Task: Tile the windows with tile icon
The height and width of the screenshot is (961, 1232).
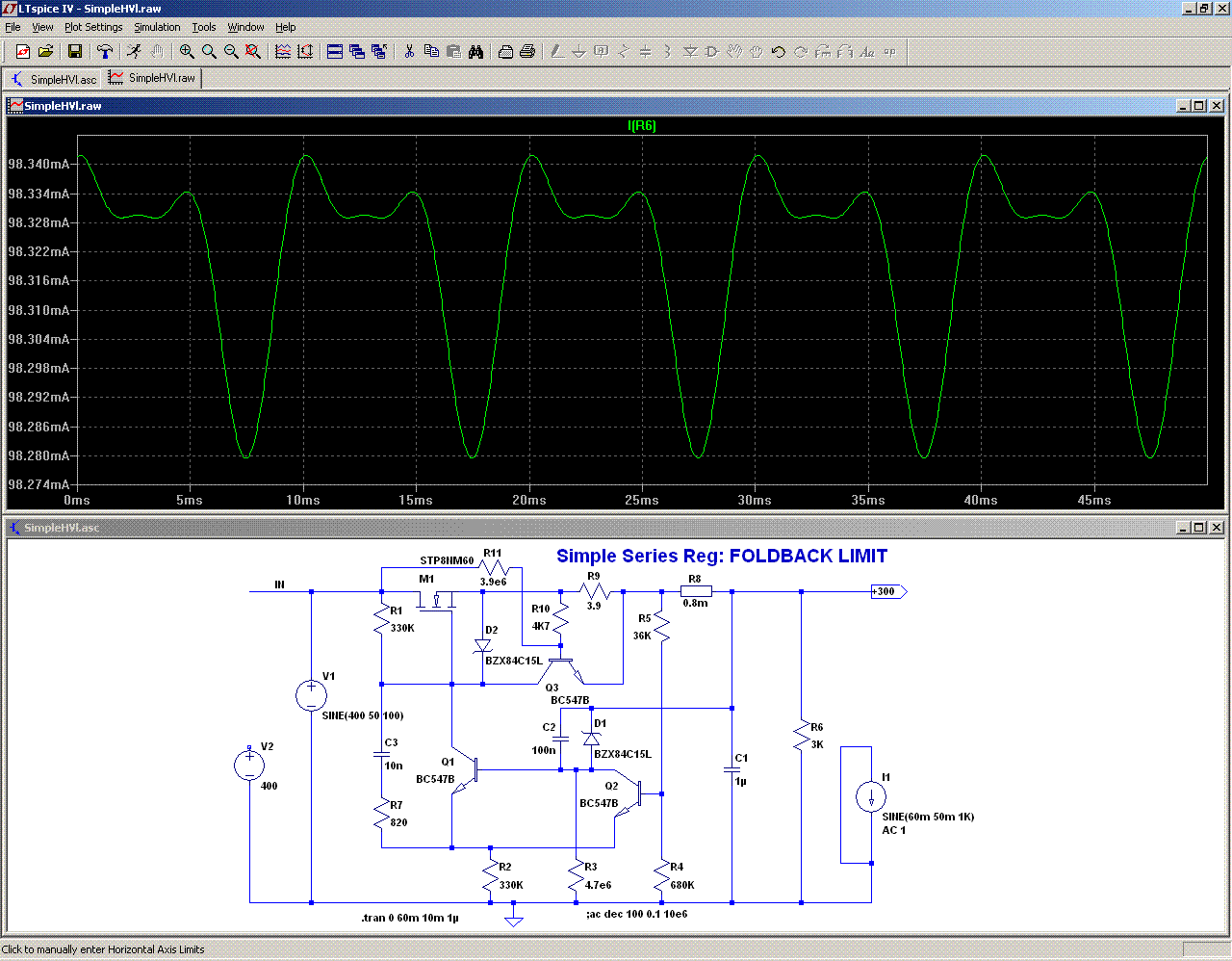Action: tap(335, 51)
